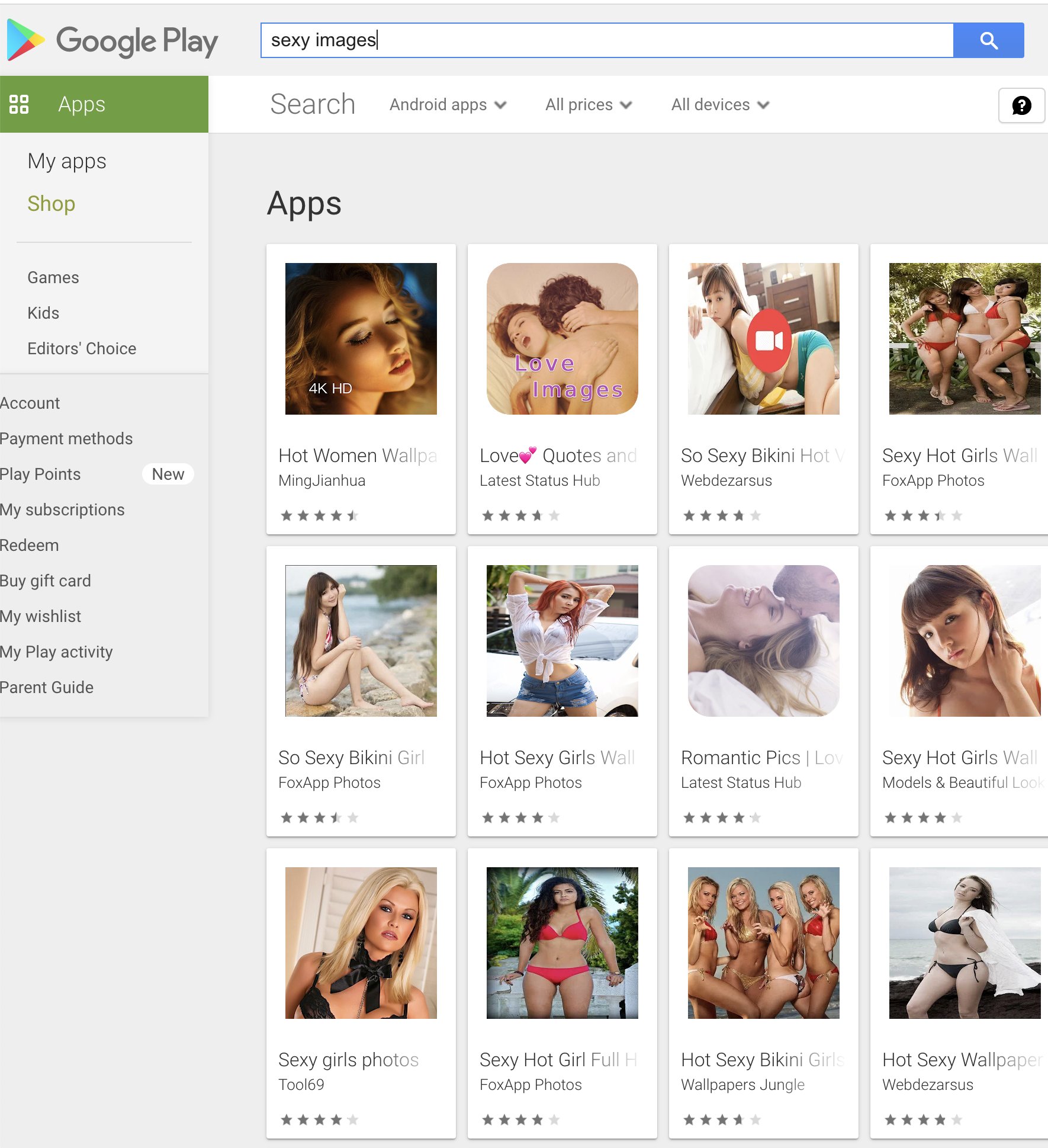The height and width of the screenshot is (1148, 1048).
Task: Open Payment methods link
Action: (x=66, y=438)
